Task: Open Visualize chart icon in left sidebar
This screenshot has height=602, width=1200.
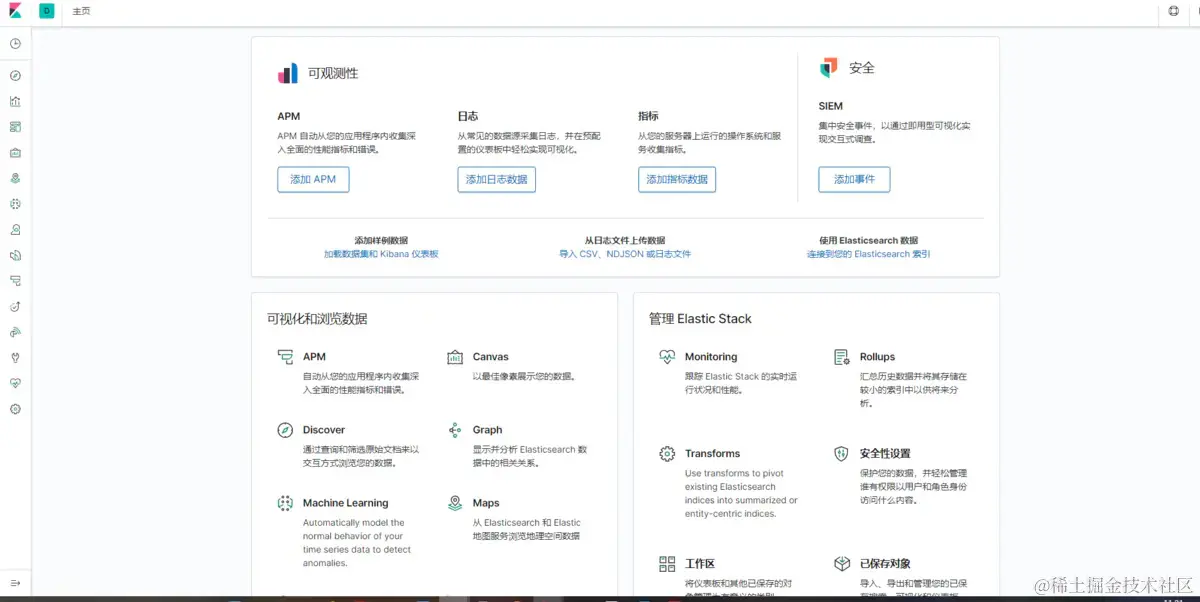Action: click(x=15, y=101)
